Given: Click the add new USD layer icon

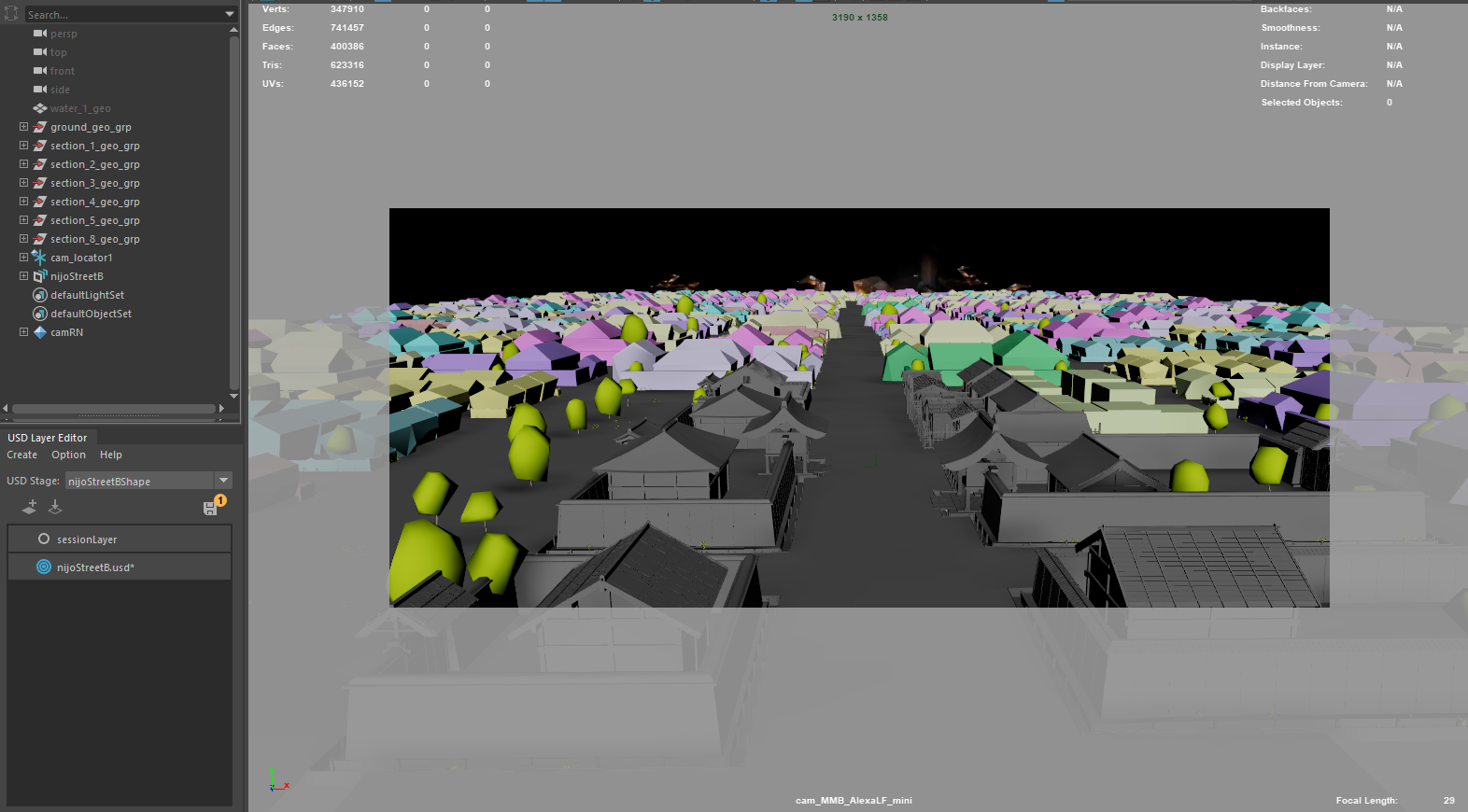Looking at the screenshot, I should (30, 507).
